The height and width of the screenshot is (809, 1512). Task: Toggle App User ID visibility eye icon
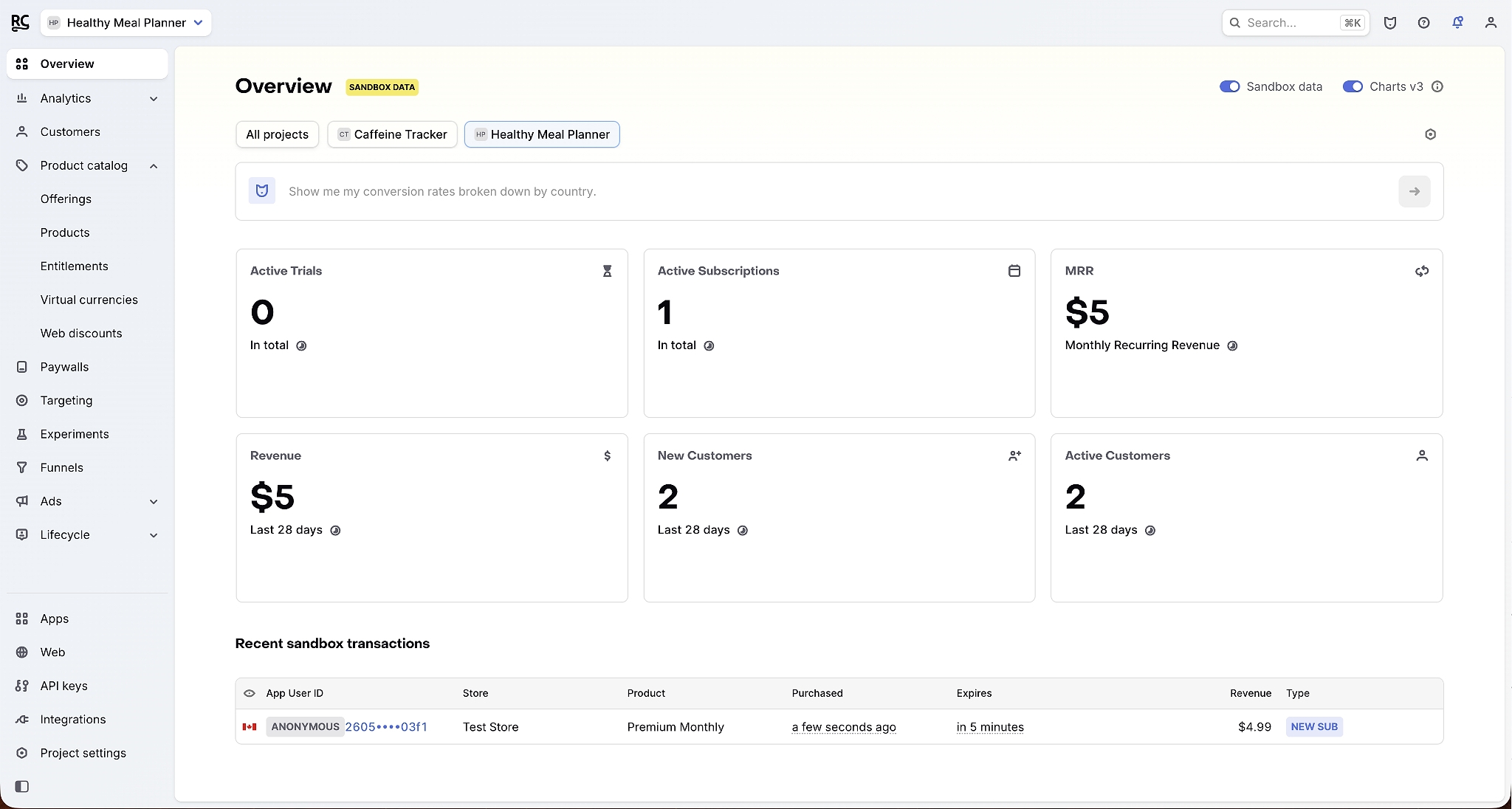pyautogui.click(x=250, y=693)
